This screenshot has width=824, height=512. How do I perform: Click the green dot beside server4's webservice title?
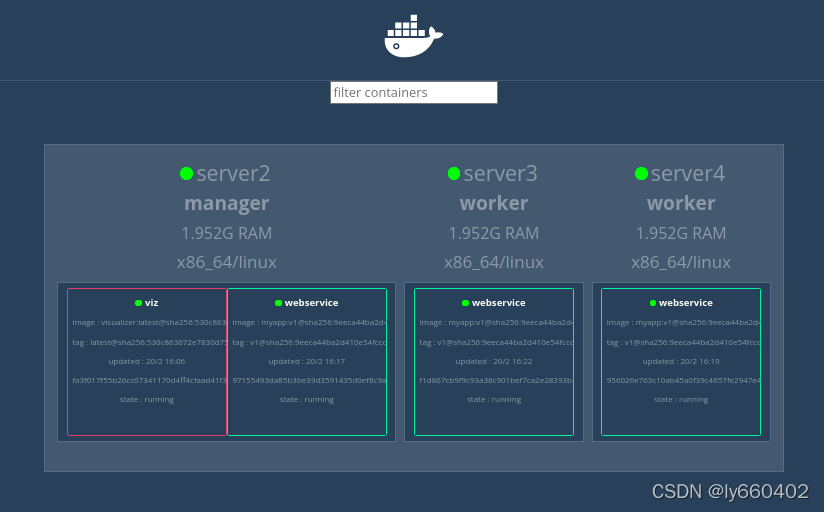(x=653, y=303)
